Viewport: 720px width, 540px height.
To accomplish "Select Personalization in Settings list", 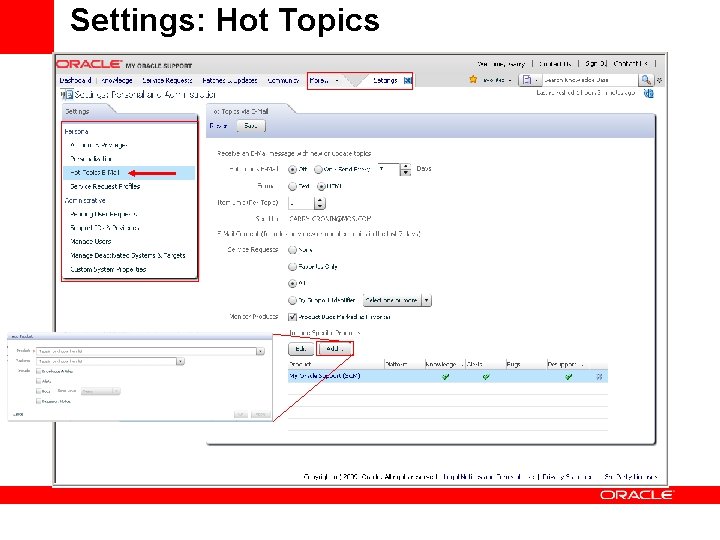I will point(91,159).
